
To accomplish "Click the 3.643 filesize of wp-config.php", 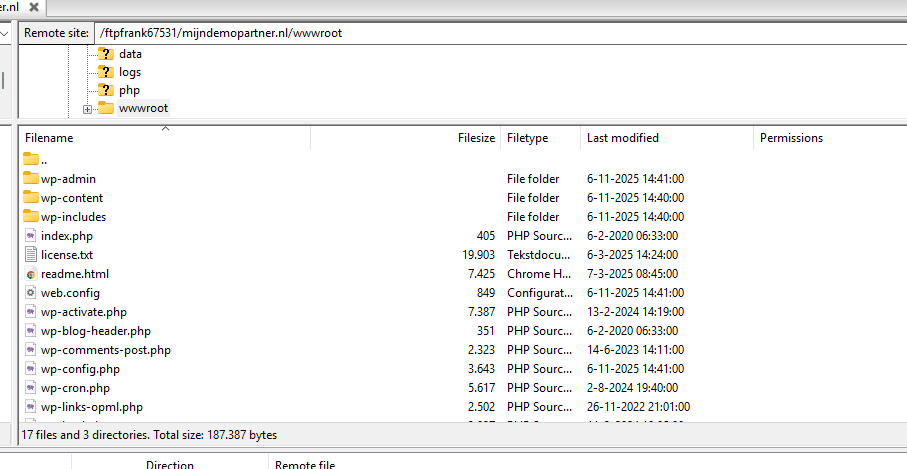I will pos(481,369).
